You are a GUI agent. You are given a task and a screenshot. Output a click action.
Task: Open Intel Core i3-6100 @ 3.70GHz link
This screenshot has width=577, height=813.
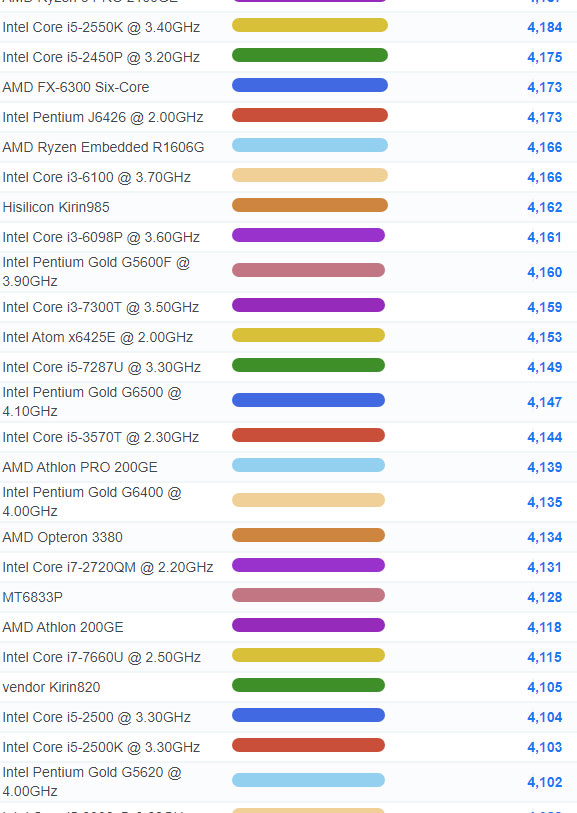point(96,177)
